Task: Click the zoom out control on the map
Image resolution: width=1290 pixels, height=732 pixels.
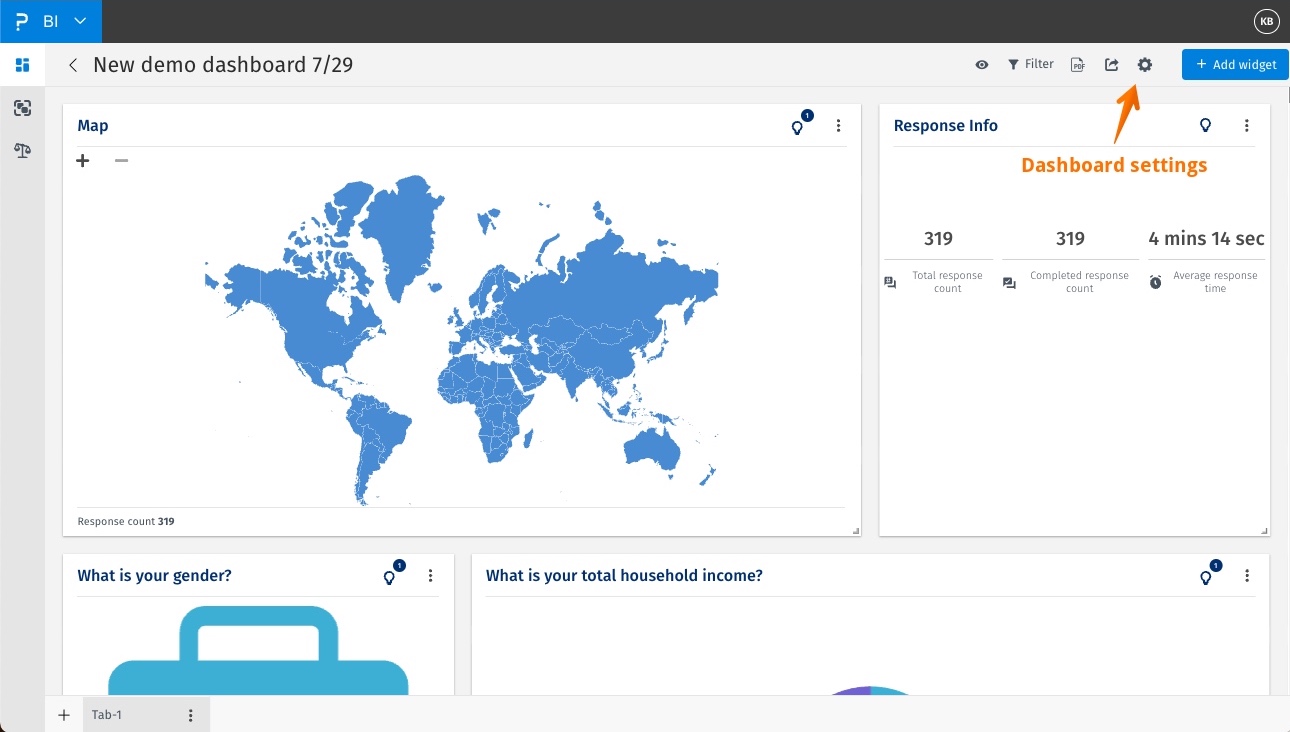Action: [x=121, y=160]
